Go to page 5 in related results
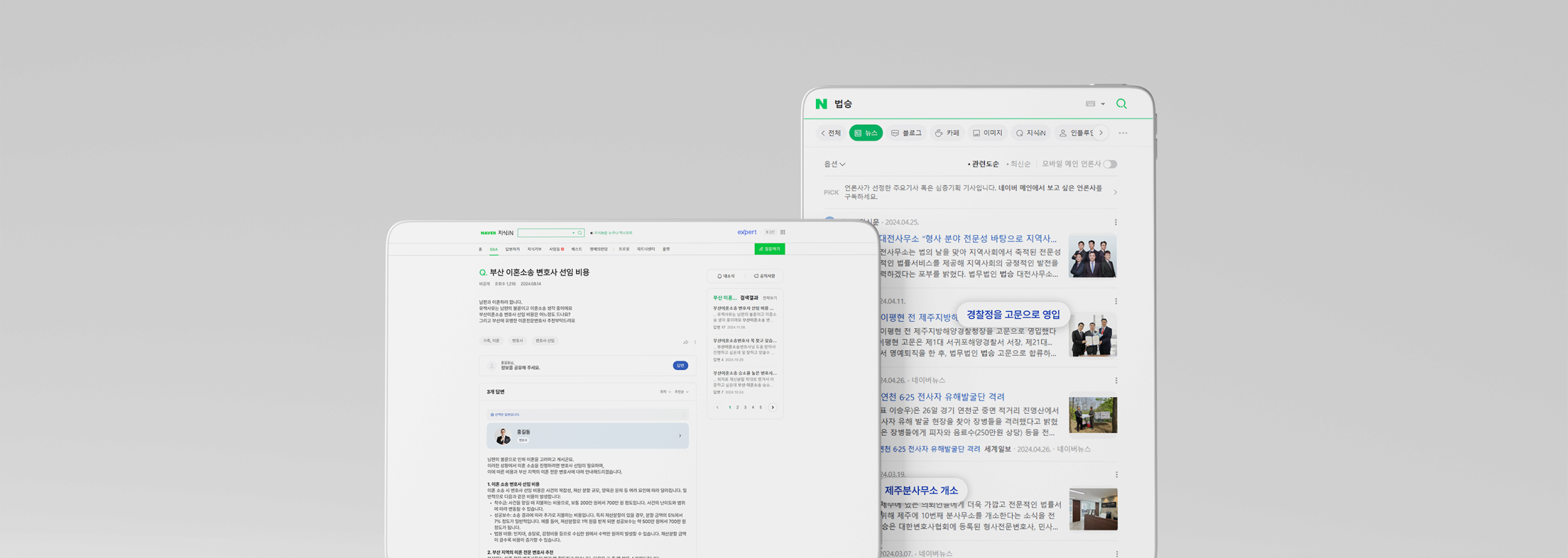The width and height of the screenshot is (1568, 558). pos(761,407)
